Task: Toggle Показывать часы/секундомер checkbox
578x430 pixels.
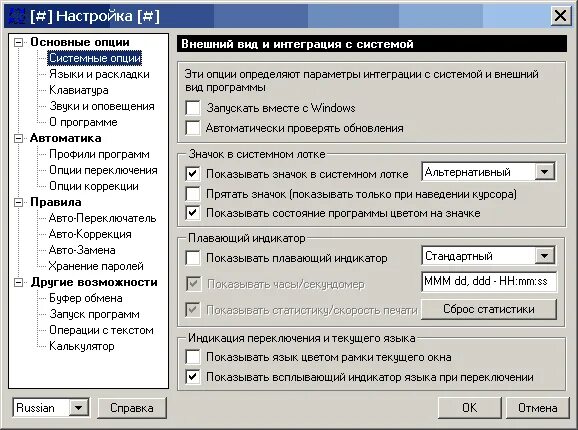Action: (193, 284)
